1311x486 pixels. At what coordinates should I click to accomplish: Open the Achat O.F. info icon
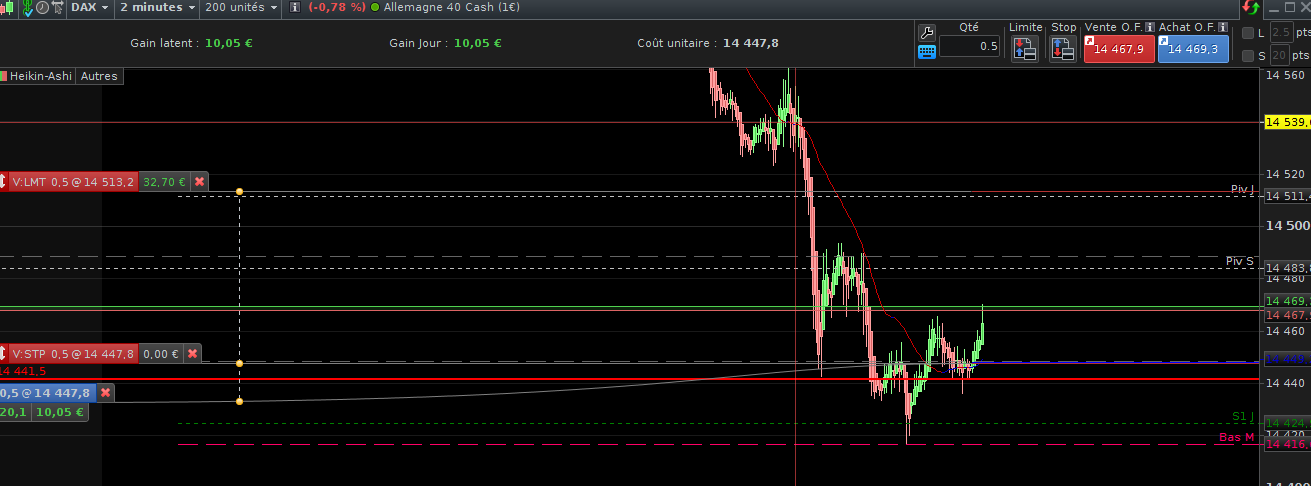pyautogui.click(x=1223, y=27)
